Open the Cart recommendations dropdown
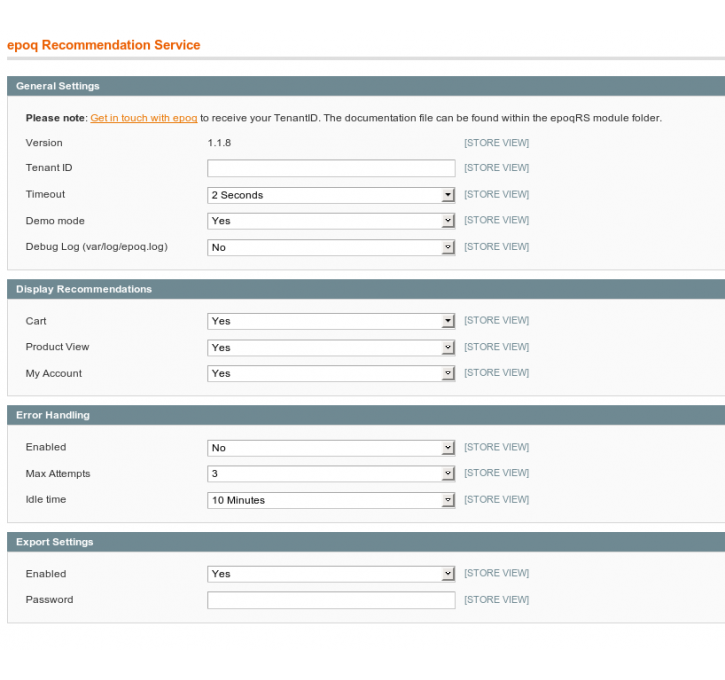Viewport: 725px width, 680px height. click(x=331, y=321)
